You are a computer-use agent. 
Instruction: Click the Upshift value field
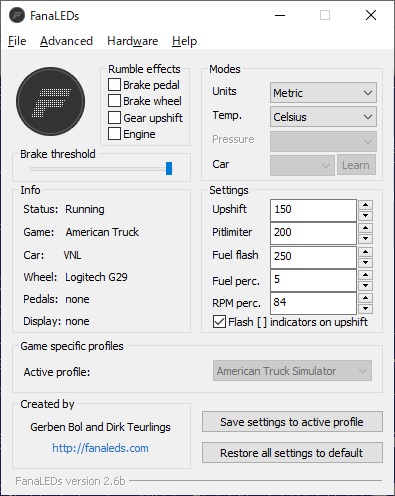313,210
